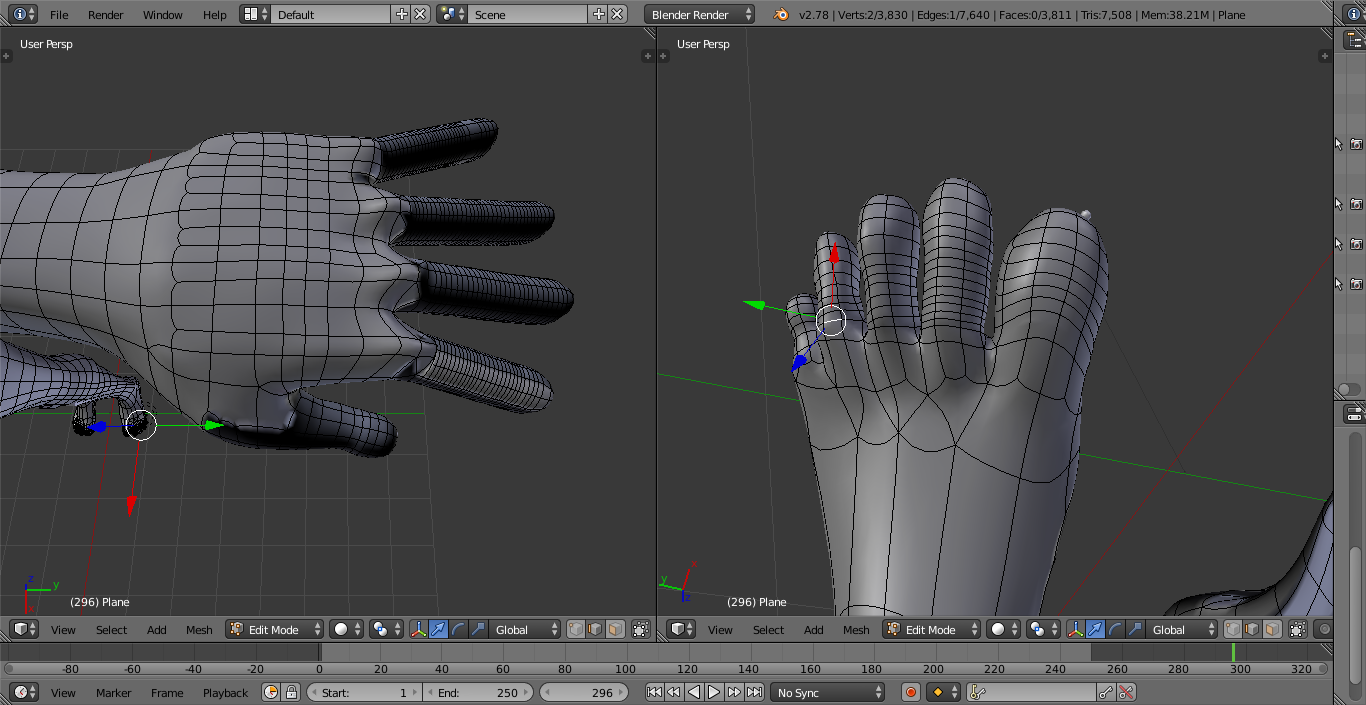
Task: Click the delete keyframes icon in timeline
Action: coord(1127,692)
